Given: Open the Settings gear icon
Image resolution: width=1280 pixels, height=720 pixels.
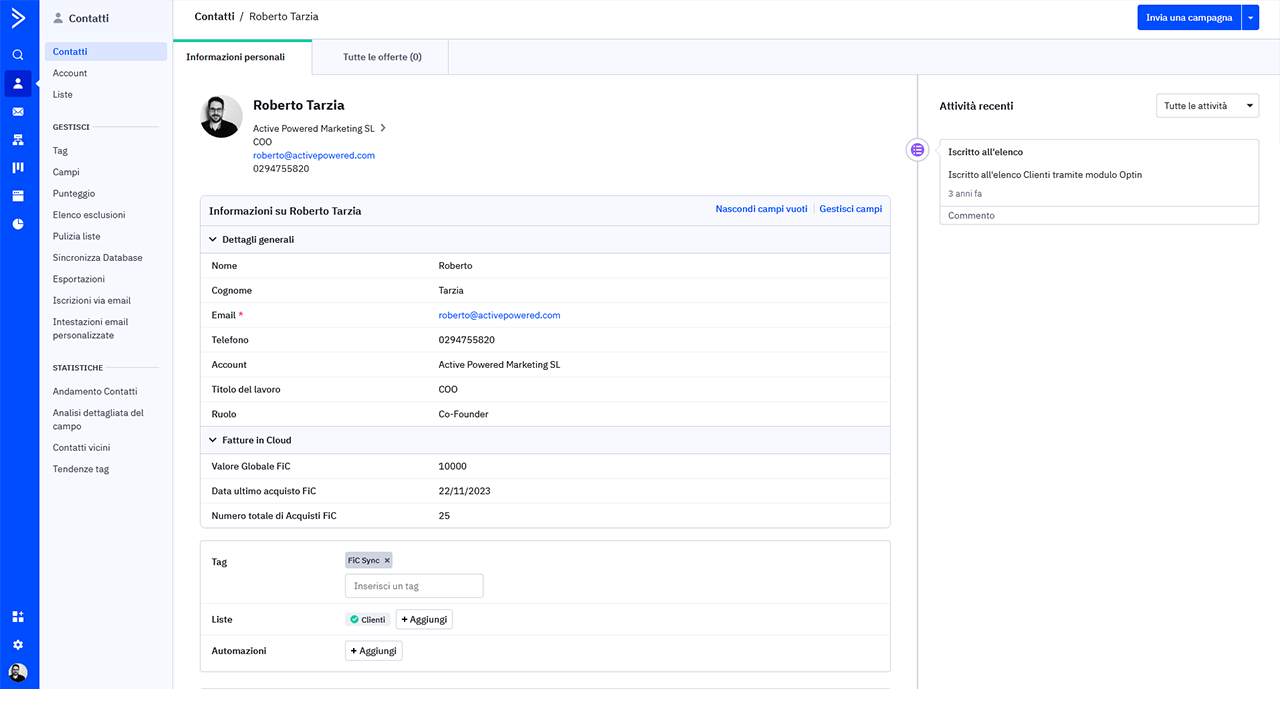Looking at the screenshot, I should 18,645.
